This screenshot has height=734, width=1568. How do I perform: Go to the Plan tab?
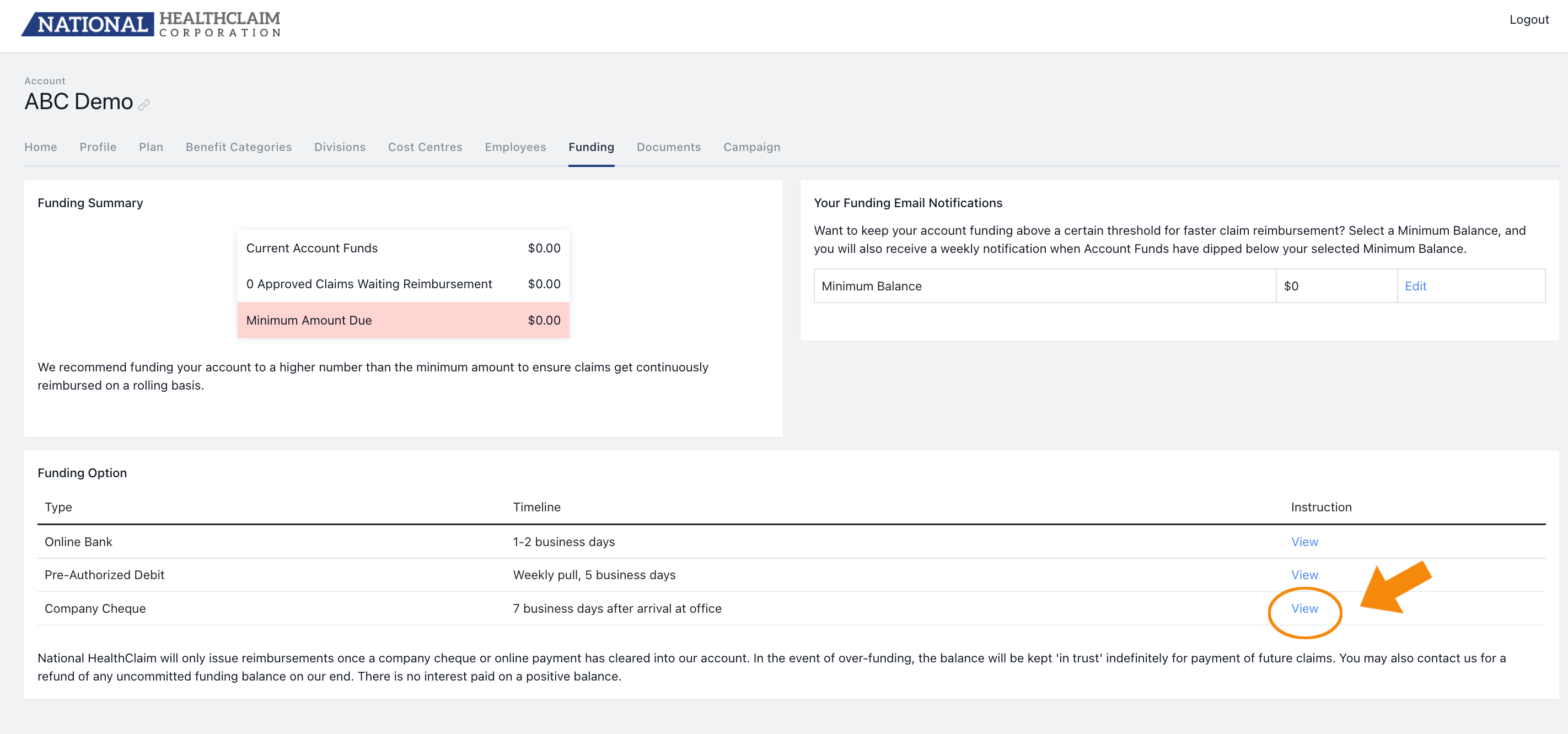click(x=151, y=147)
